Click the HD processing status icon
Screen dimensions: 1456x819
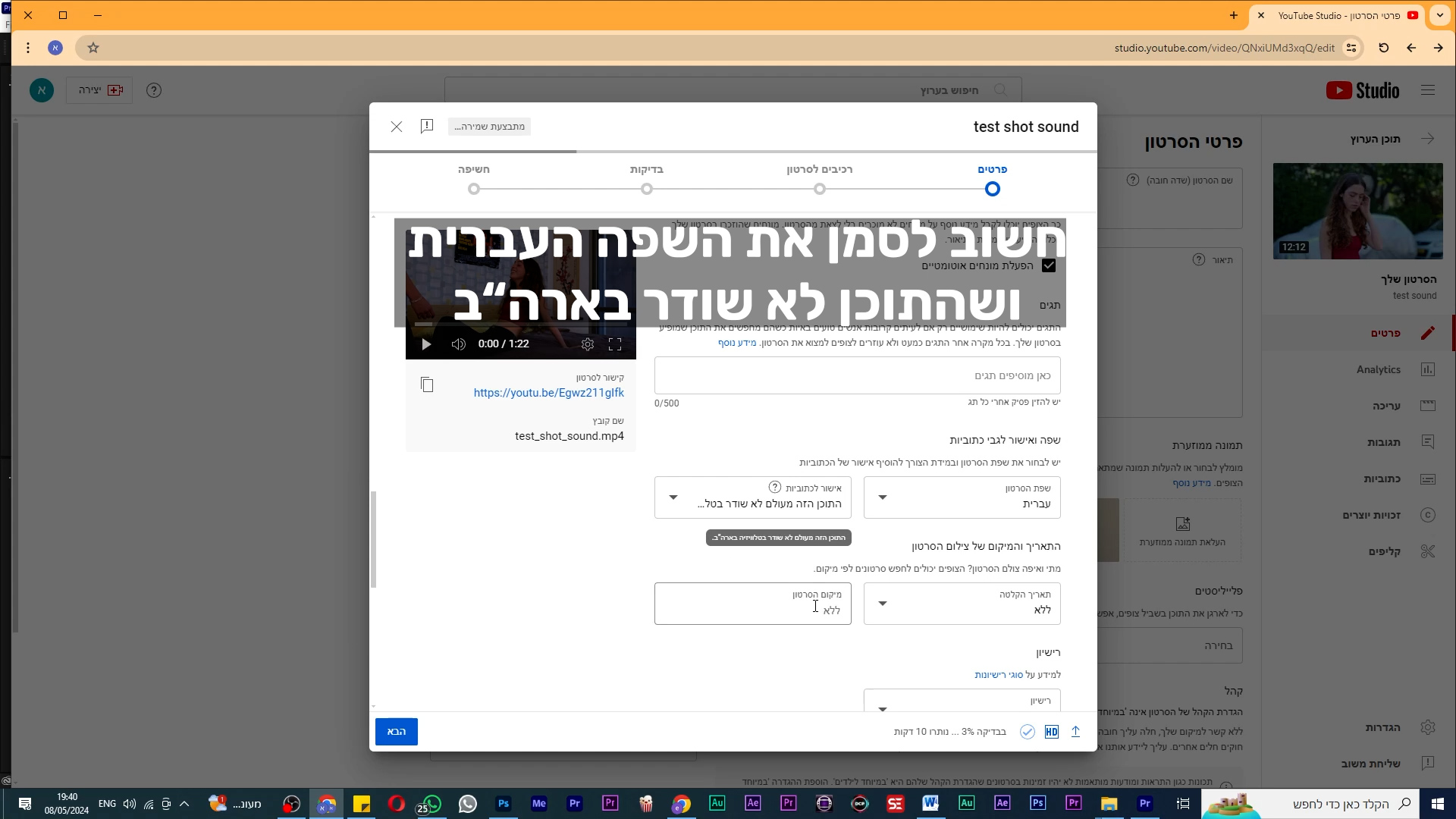tap(1051, 732)
